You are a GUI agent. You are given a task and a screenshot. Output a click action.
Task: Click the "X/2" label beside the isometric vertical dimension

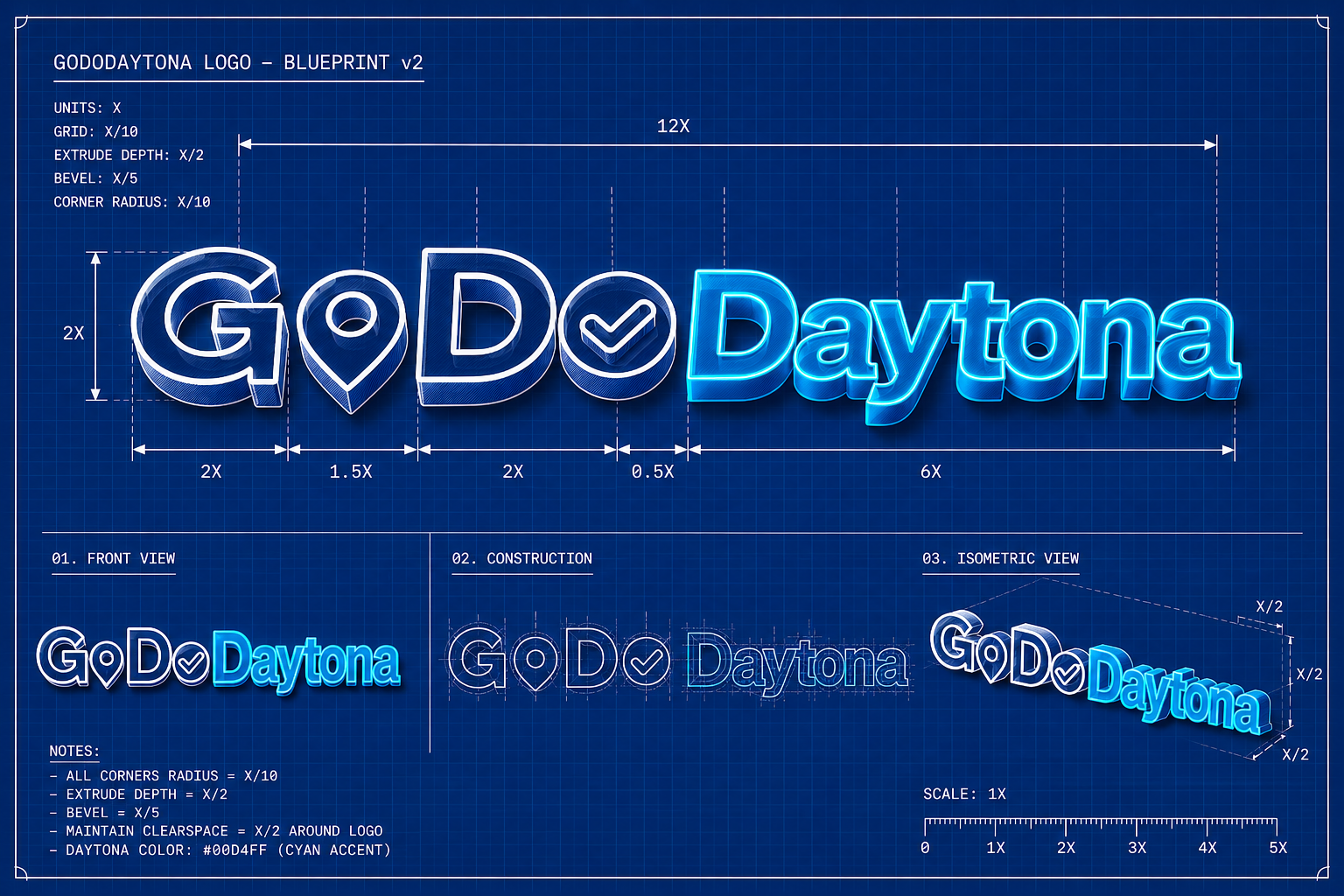coord(1309,674)
